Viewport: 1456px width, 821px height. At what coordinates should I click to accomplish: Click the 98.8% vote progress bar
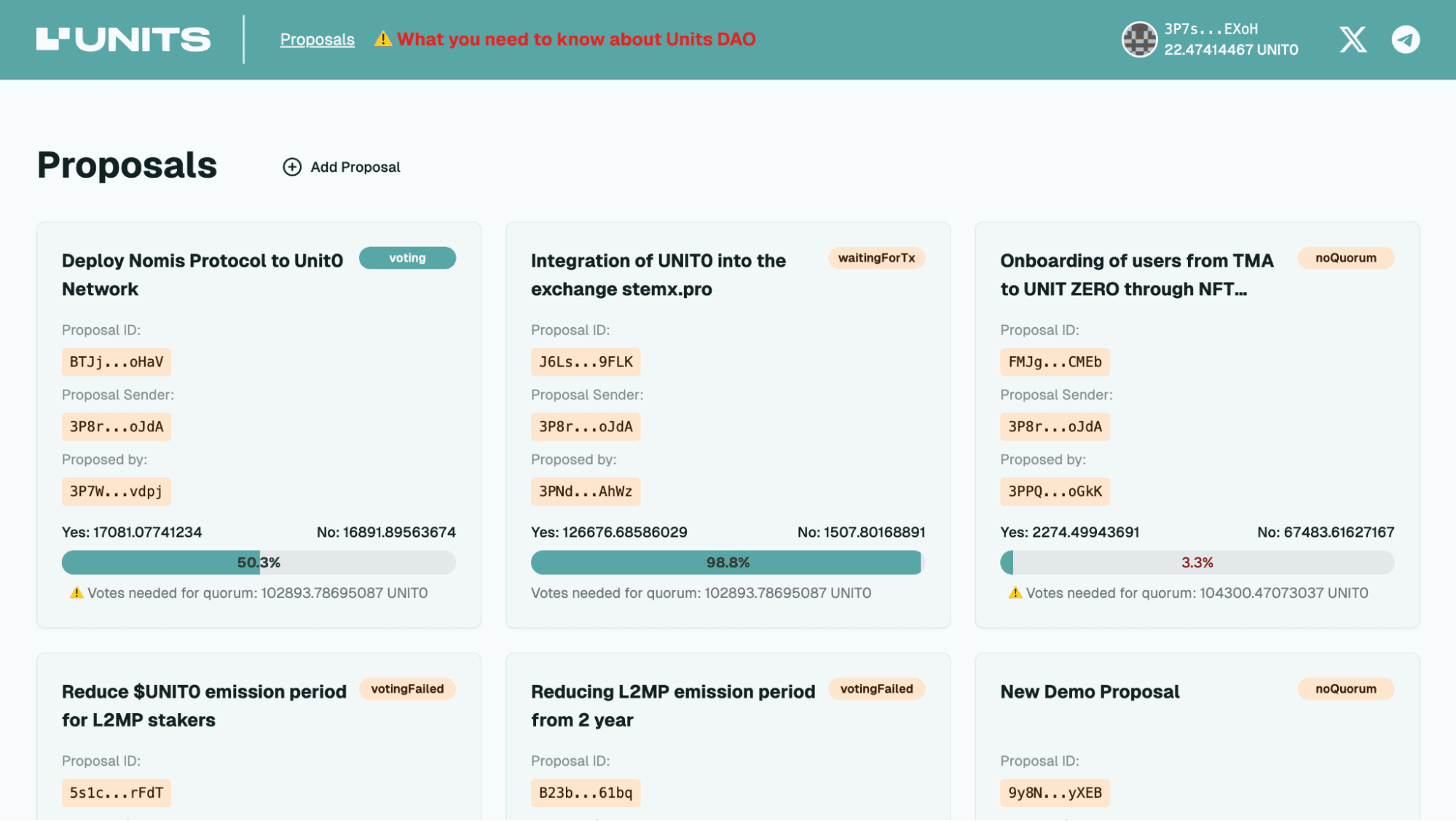tap(728, 562)
